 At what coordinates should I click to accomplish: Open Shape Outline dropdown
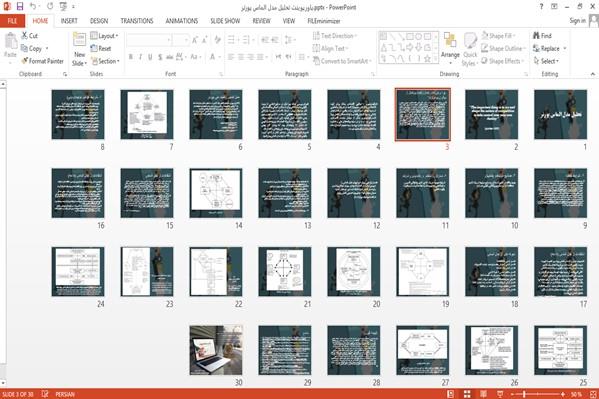503,49
